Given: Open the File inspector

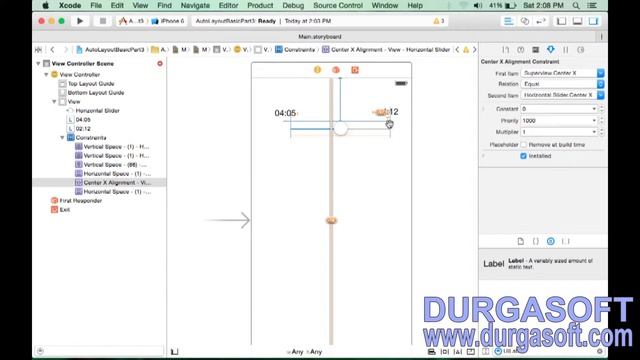Looking at the screenshot, I should pyautogui.click(x=506, y=50).
